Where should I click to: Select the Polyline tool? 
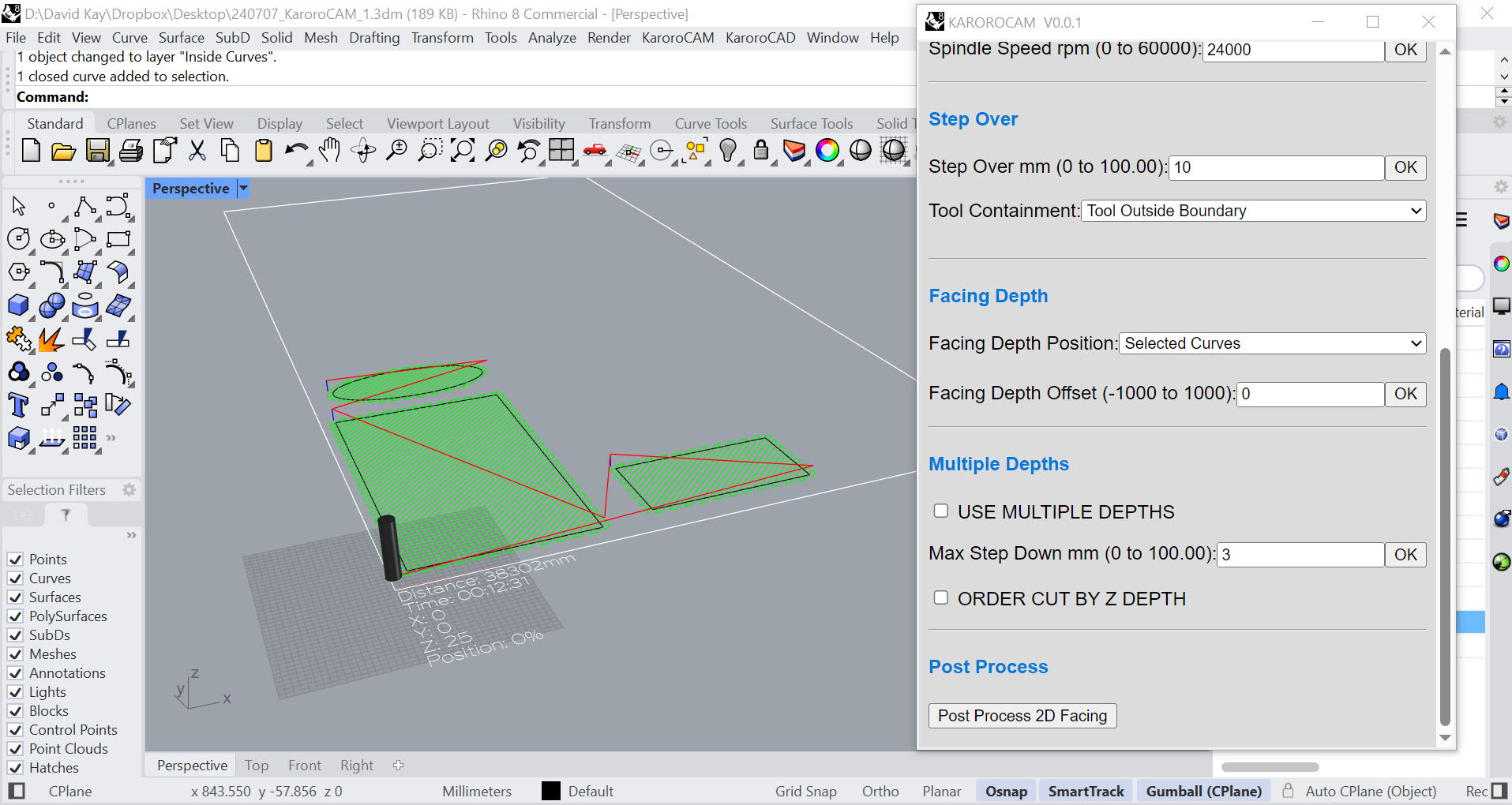84,207
